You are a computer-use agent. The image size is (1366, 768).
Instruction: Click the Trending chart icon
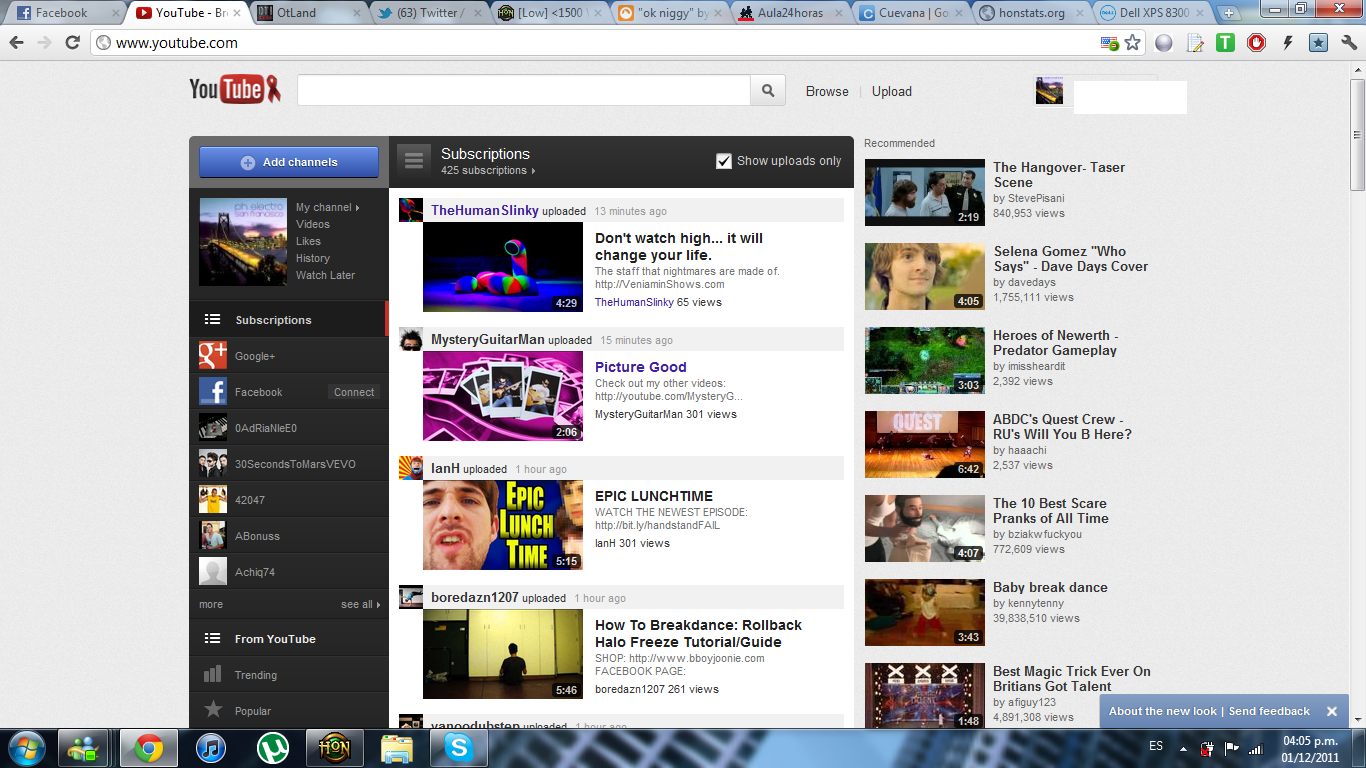click(x=212, y=675)
